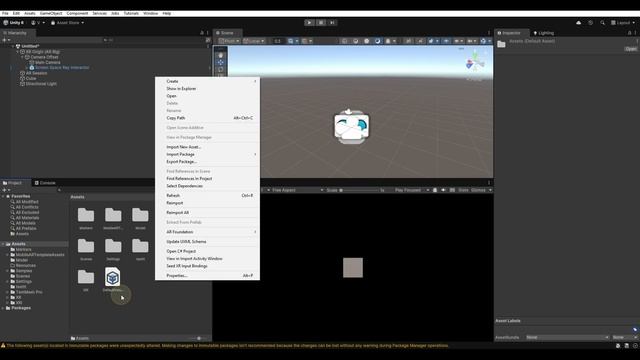Image resolution: width=640 pixels, height=360 pixels.
Task: Open the File menu
Action: 5,13
